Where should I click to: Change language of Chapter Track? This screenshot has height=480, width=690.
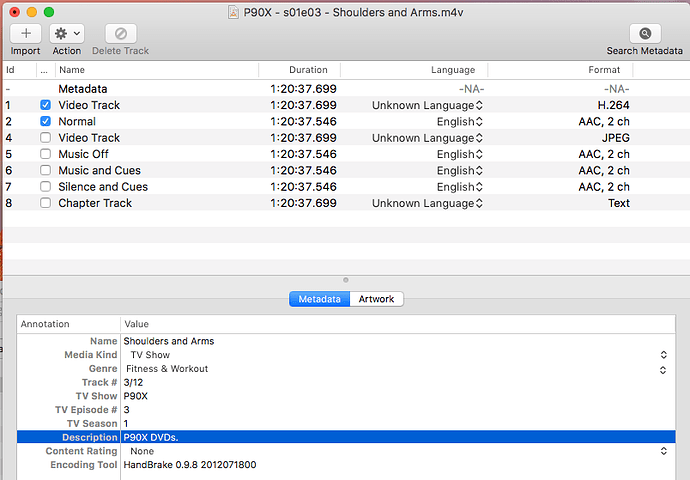[x=427, y=203]
